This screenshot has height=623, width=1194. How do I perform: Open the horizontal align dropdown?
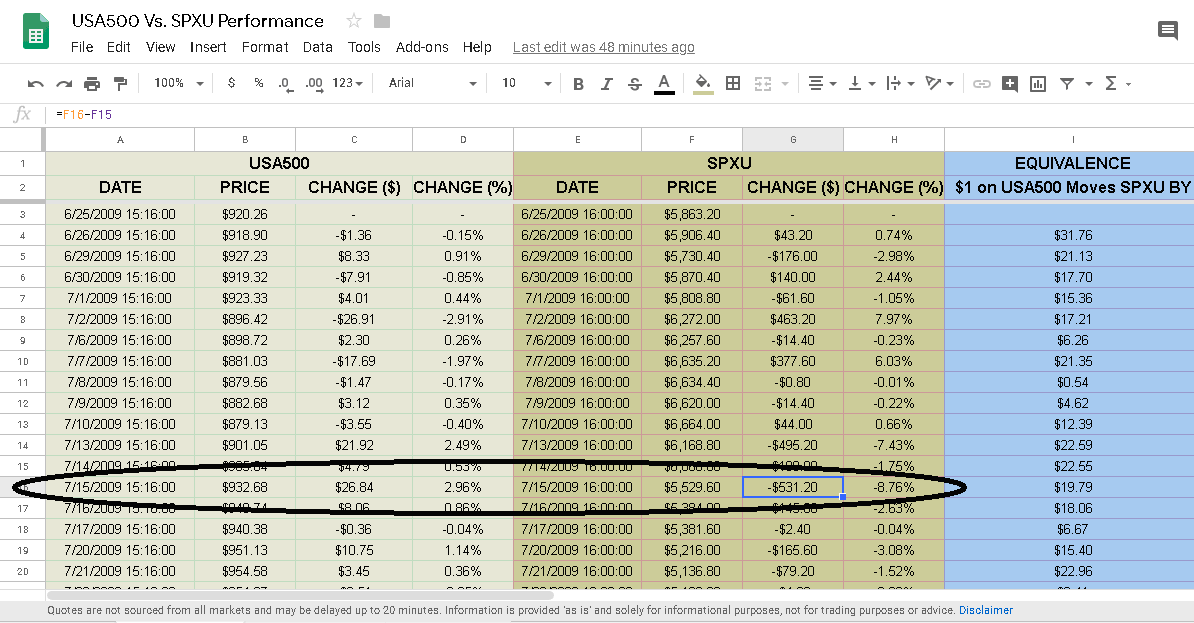pyautogui.click(x=822, y=84)
